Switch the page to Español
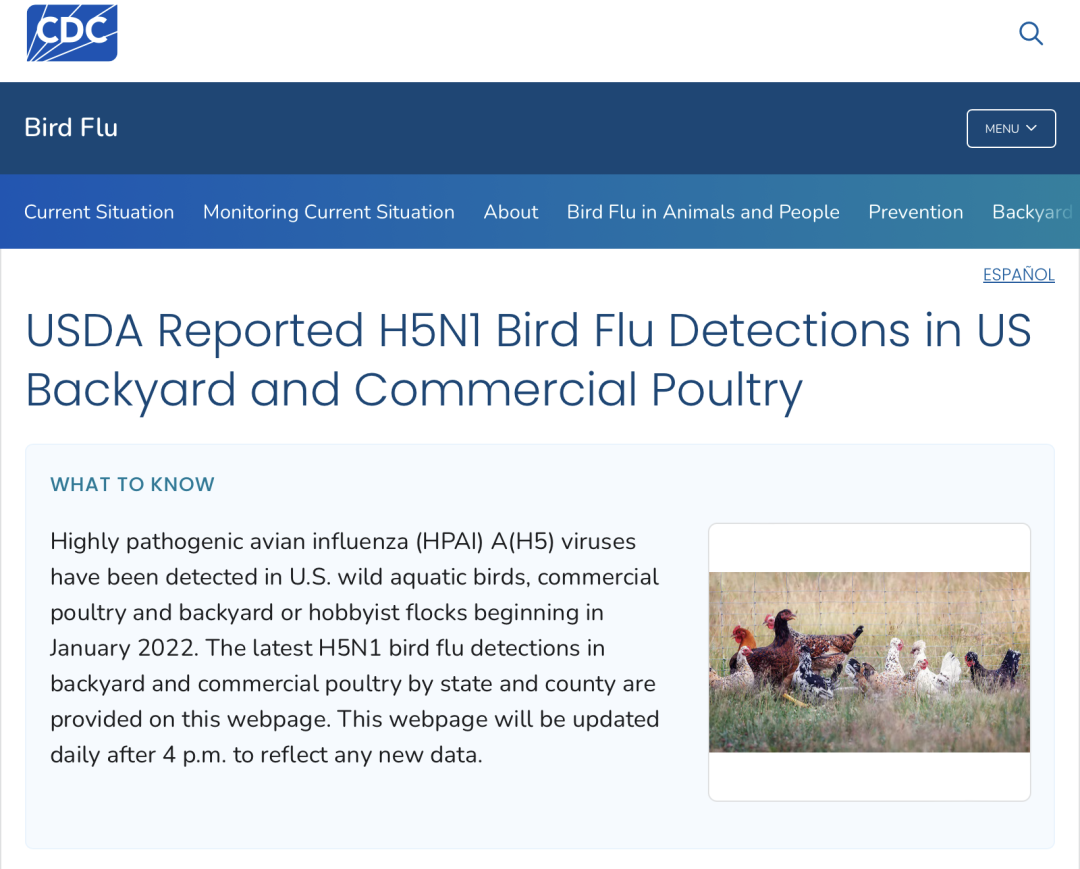The width and height of the screenshot is (1080, 869). [x=1018, y=275]
